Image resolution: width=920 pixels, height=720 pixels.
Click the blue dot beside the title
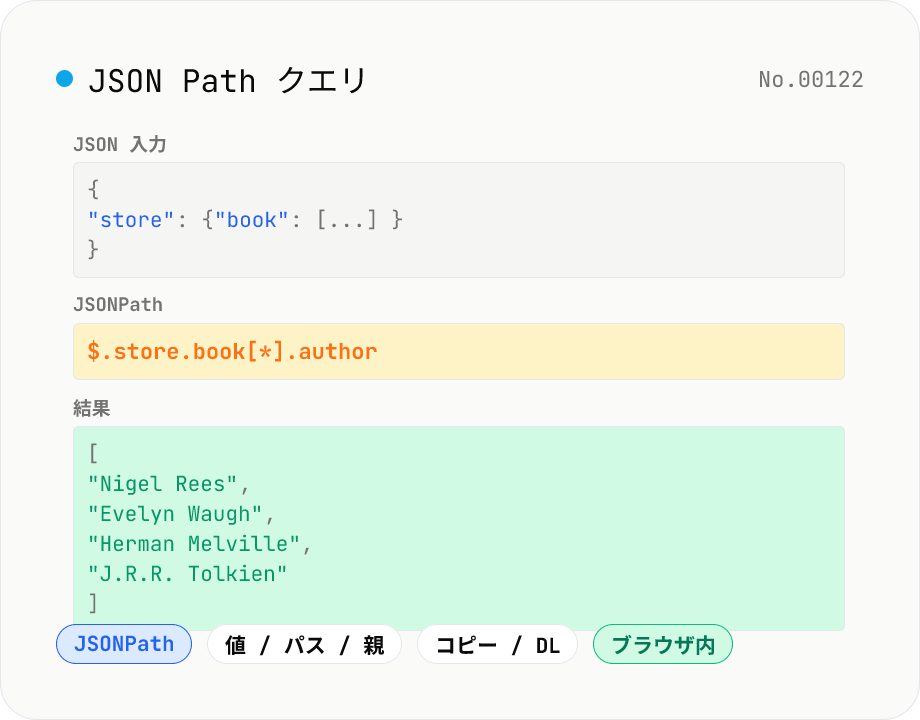pos(65,78)
